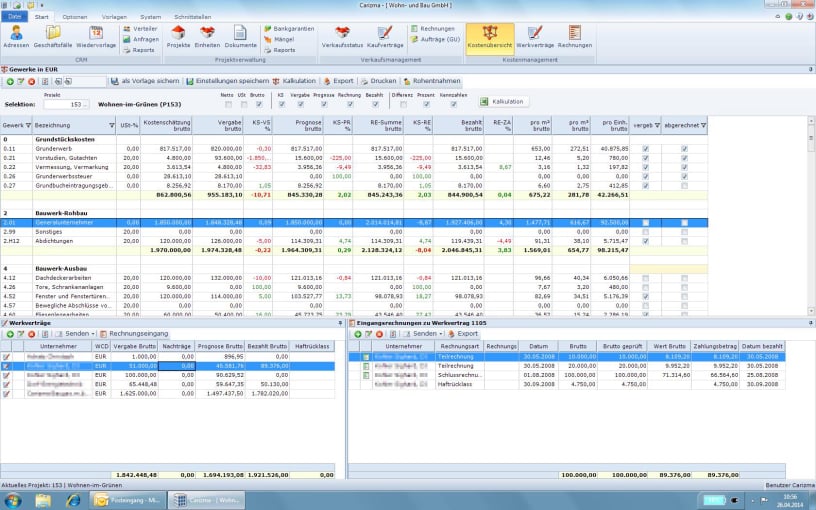Open Werkverträge in Kostenmanagement
816x510 pixels.
(x=535, y=36)
